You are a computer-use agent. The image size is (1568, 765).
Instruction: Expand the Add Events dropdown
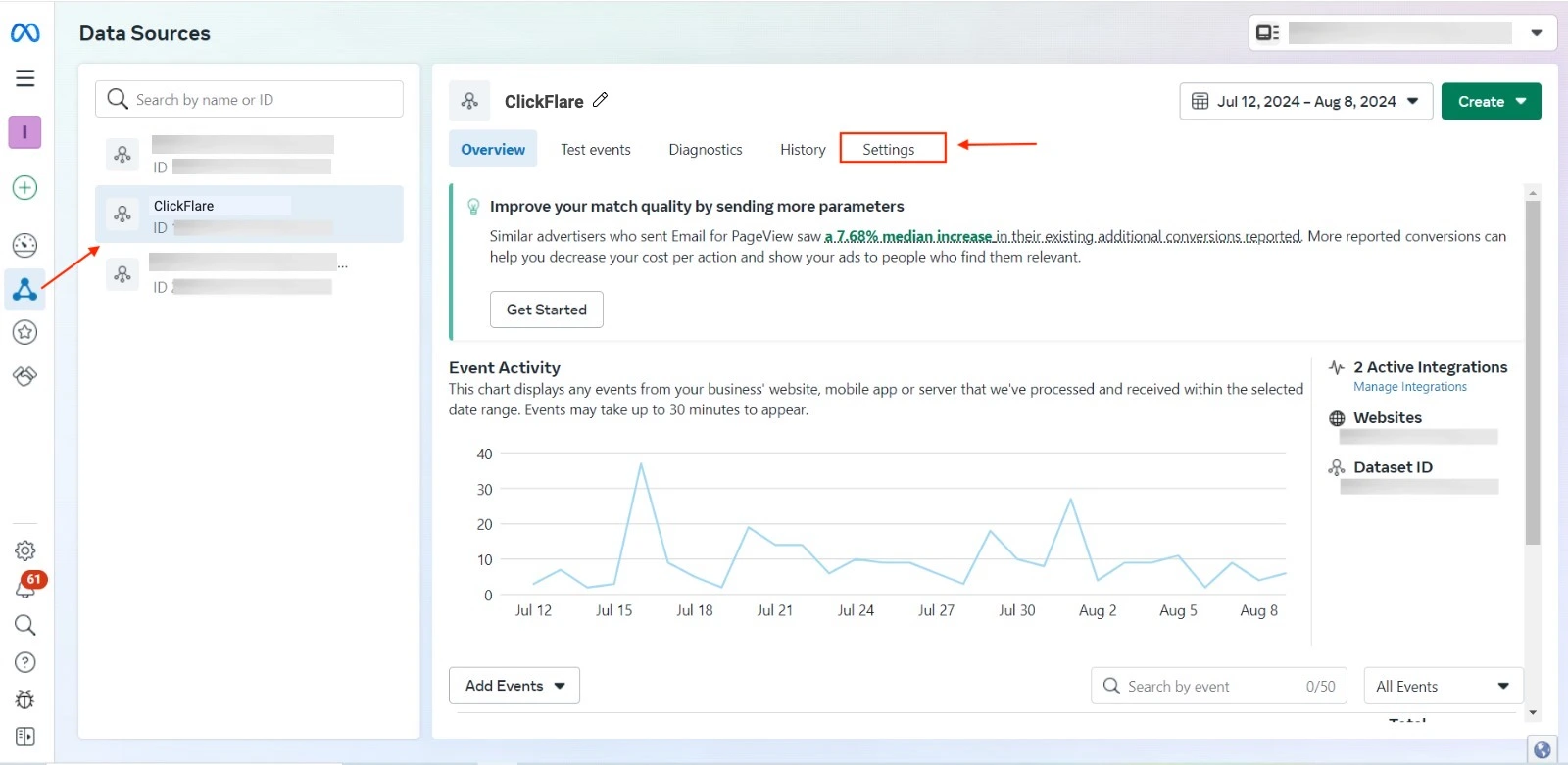pos(514,686)
